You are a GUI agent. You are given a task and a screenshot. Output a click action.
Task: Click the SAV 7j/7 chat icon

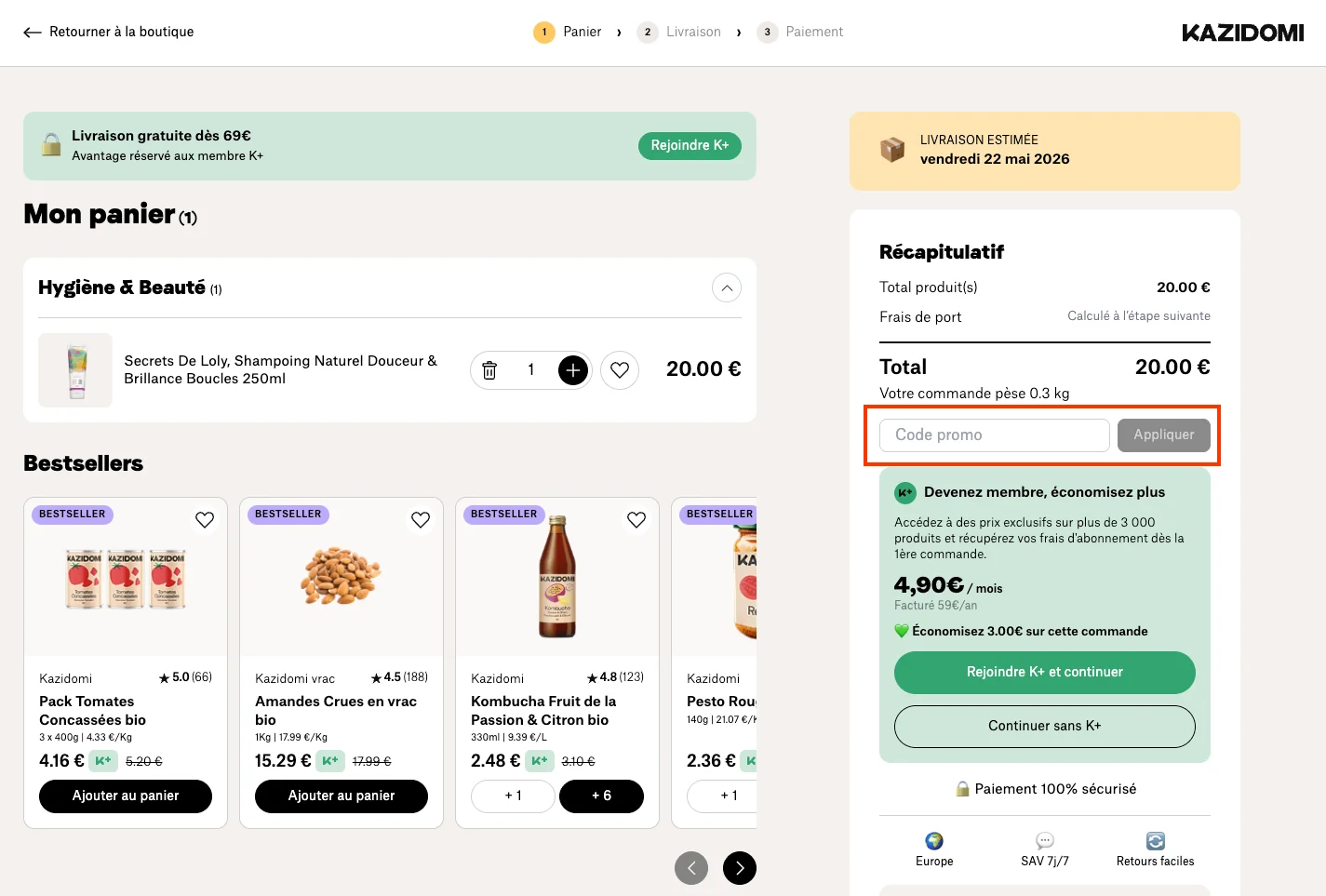(1045, 841)
